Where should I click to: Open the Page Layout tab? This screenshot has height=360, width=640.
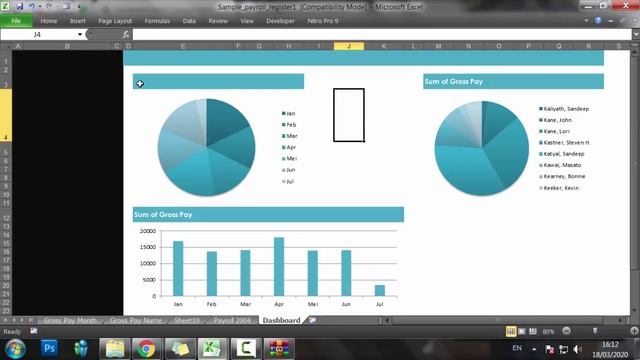click(x=115, y=21)
